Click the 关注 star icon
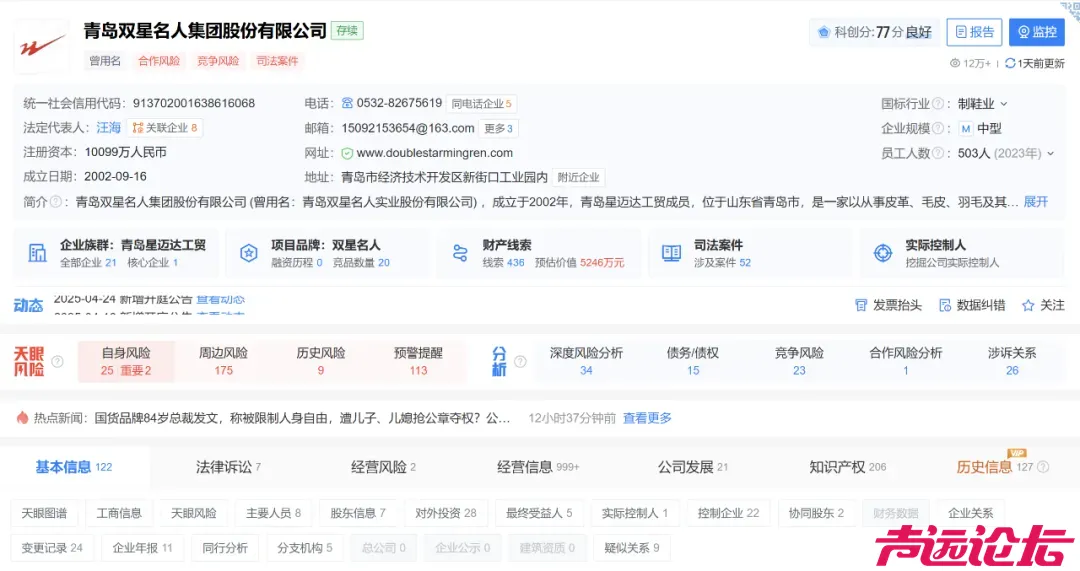1080x571 pixels. click(1028, 305)
